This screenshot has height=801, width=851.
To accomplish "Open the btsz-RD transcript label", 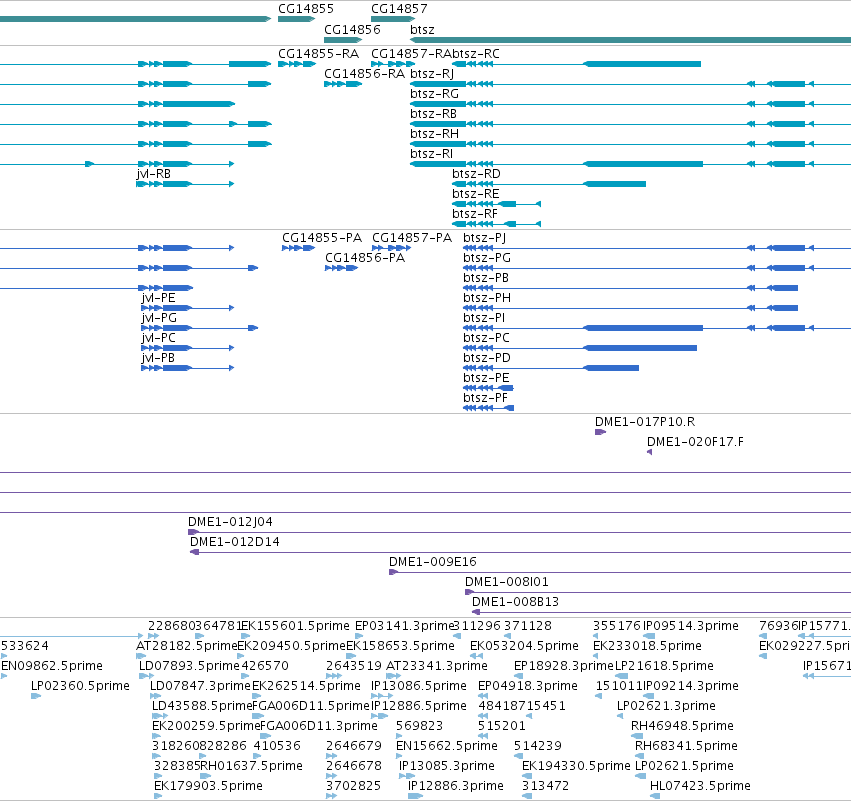I will pos(476,174).
